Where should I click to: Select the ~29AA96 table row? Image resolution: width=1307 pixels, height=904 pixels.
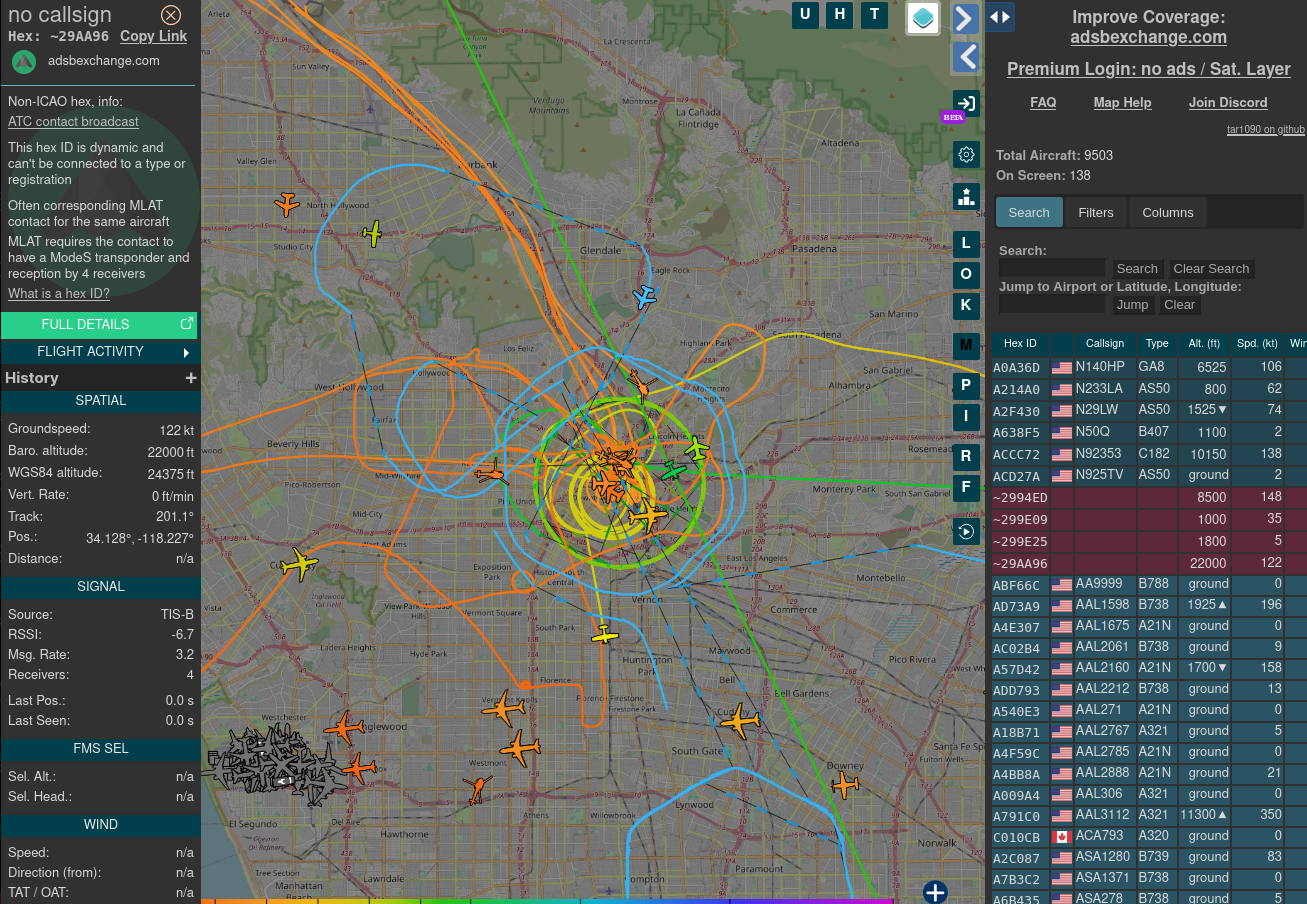coord(1148,563)
